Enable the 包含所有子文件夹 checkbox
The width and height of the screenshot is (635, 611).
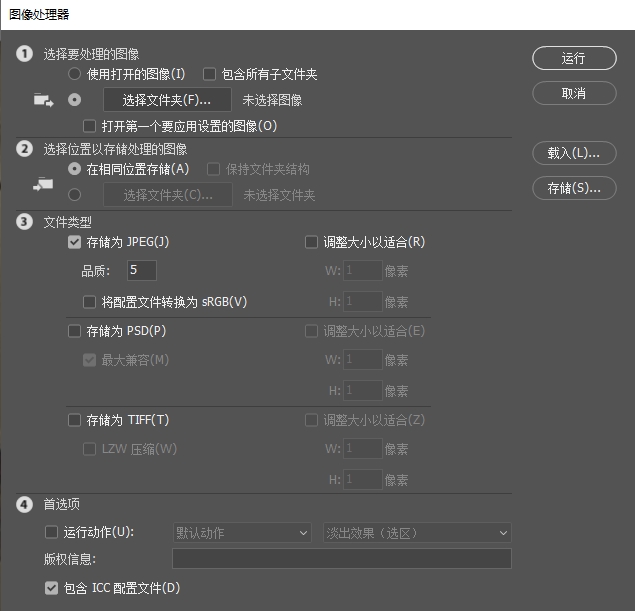tap(210, 74)
